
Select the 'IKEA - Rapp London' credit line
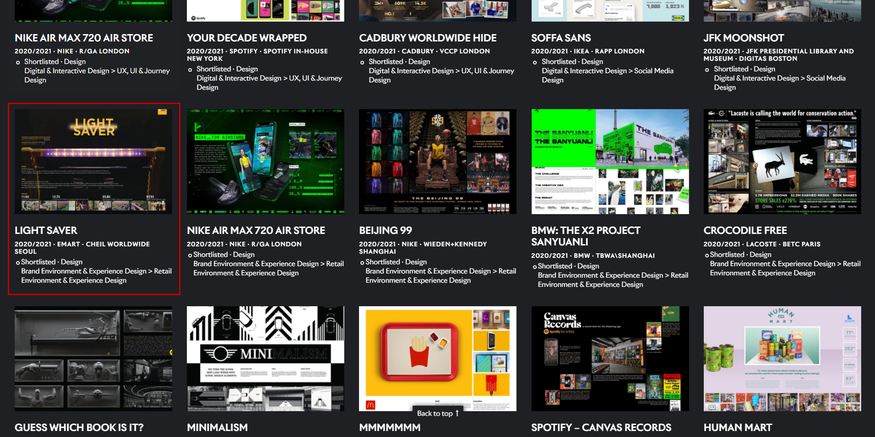[x=588, y=51]
